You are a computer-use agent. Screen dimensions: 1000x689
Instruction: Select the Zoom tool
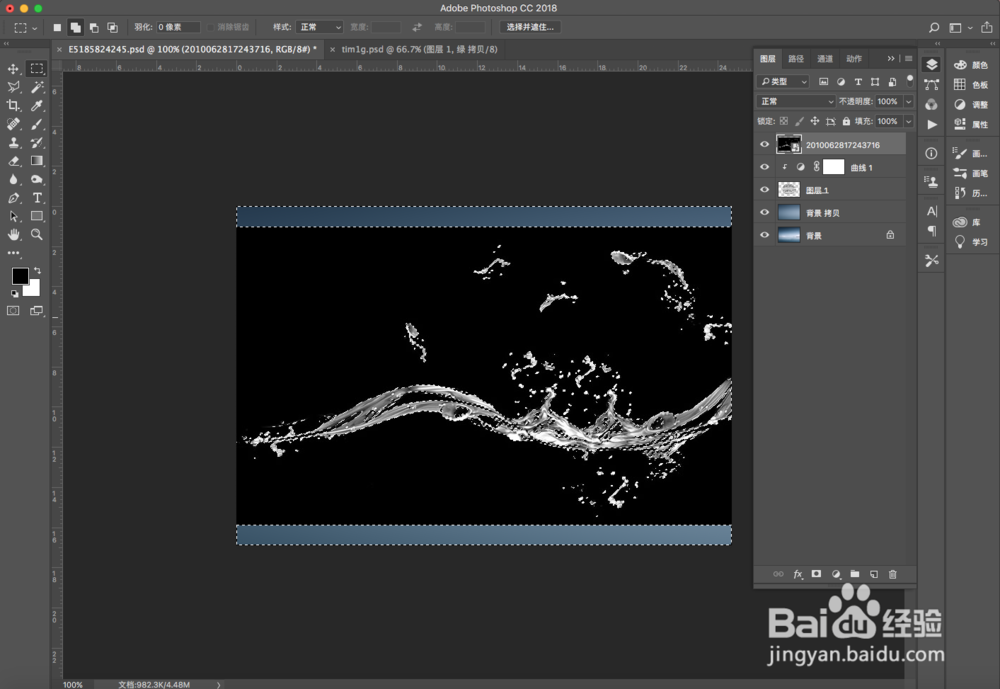pos(37,235)
